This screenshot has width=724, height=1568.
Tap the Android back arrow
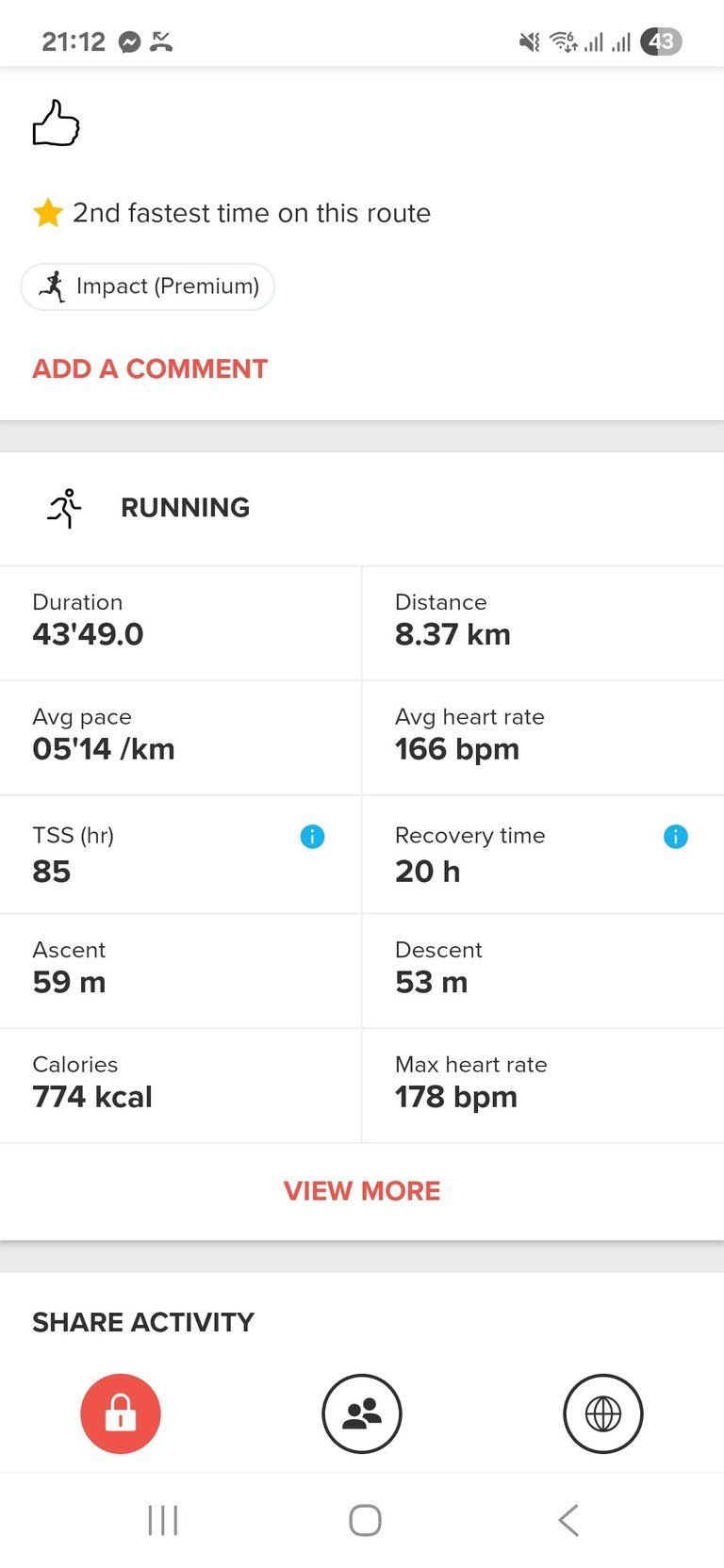(x=568, y=1520)
